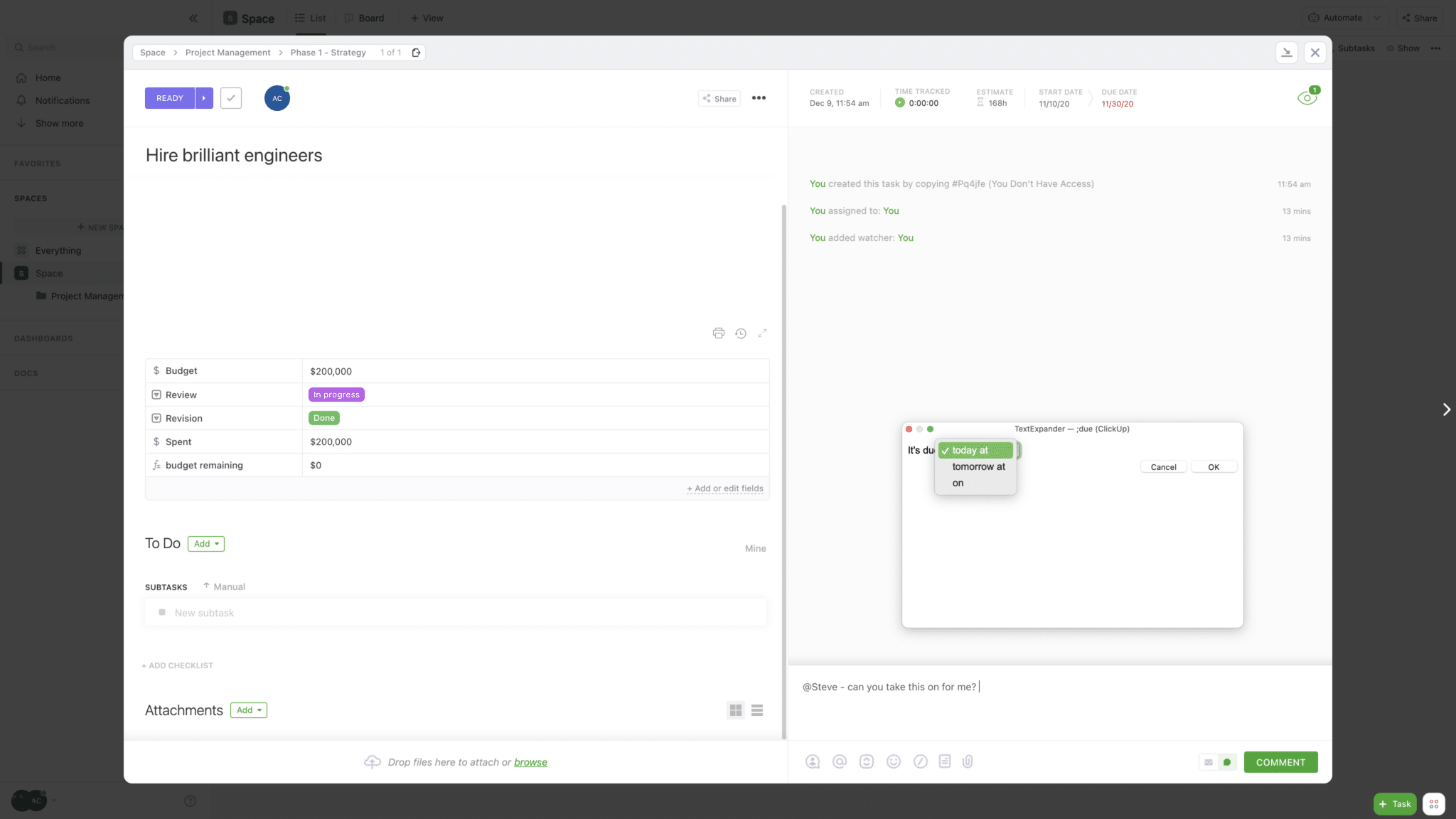This screenshot has height=819, width=1456.
Task: Click OK in TextExpander window
Action: [1214, 467]
